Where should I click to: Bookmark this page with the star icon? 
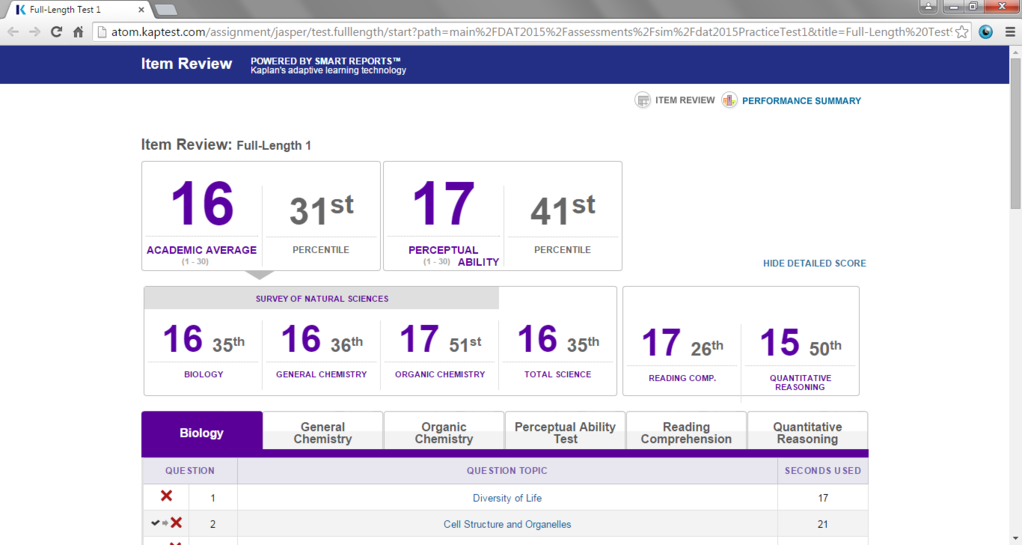pos(962,32)
